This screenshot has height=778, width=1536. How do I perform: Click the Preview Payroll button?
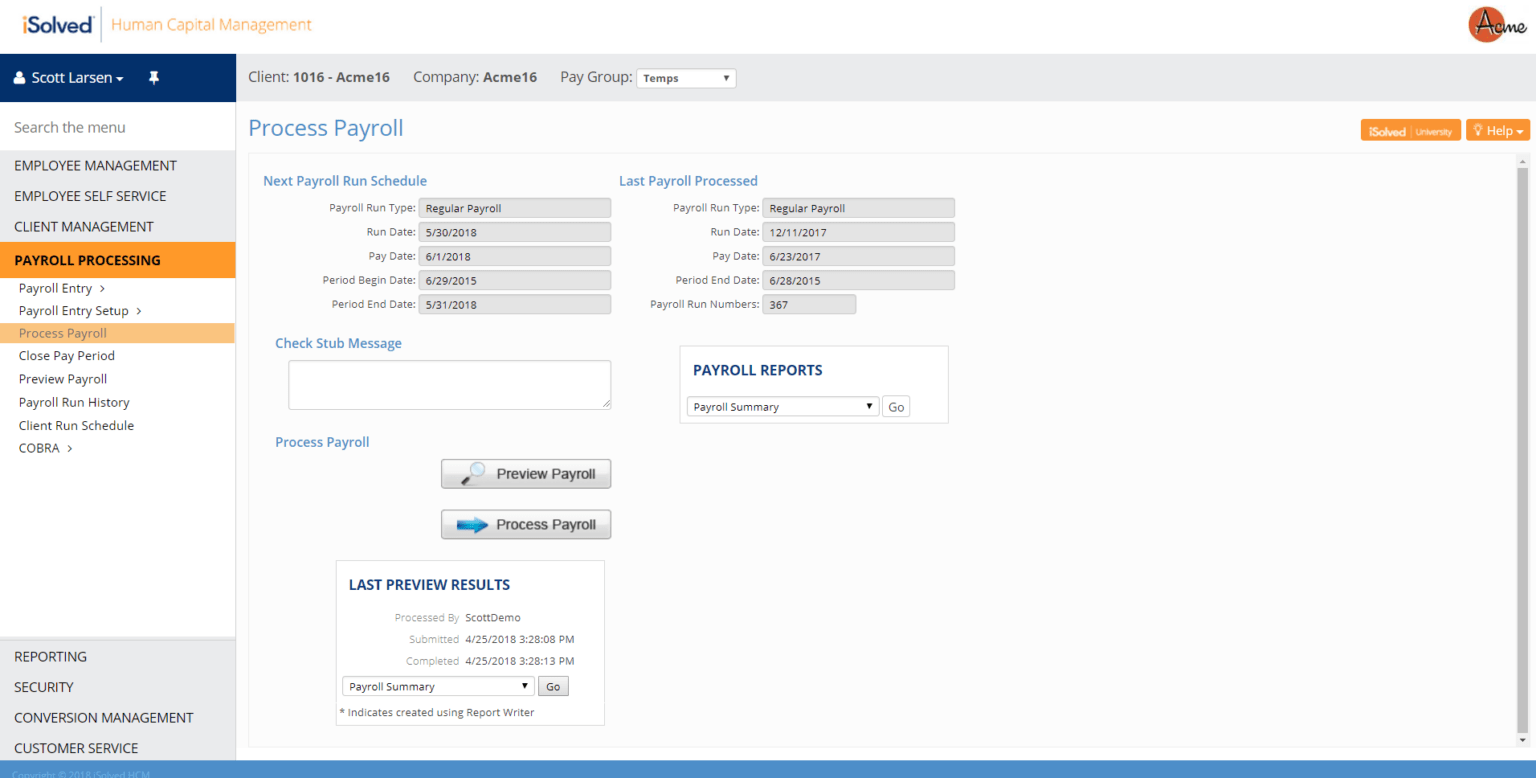pyautogui.click(x=526, y=474)
